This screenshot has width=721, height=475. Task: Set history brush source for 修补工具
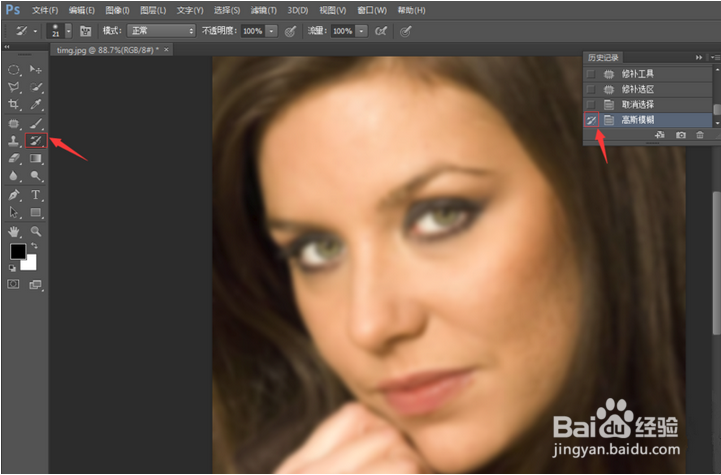(x=591, y=74)
